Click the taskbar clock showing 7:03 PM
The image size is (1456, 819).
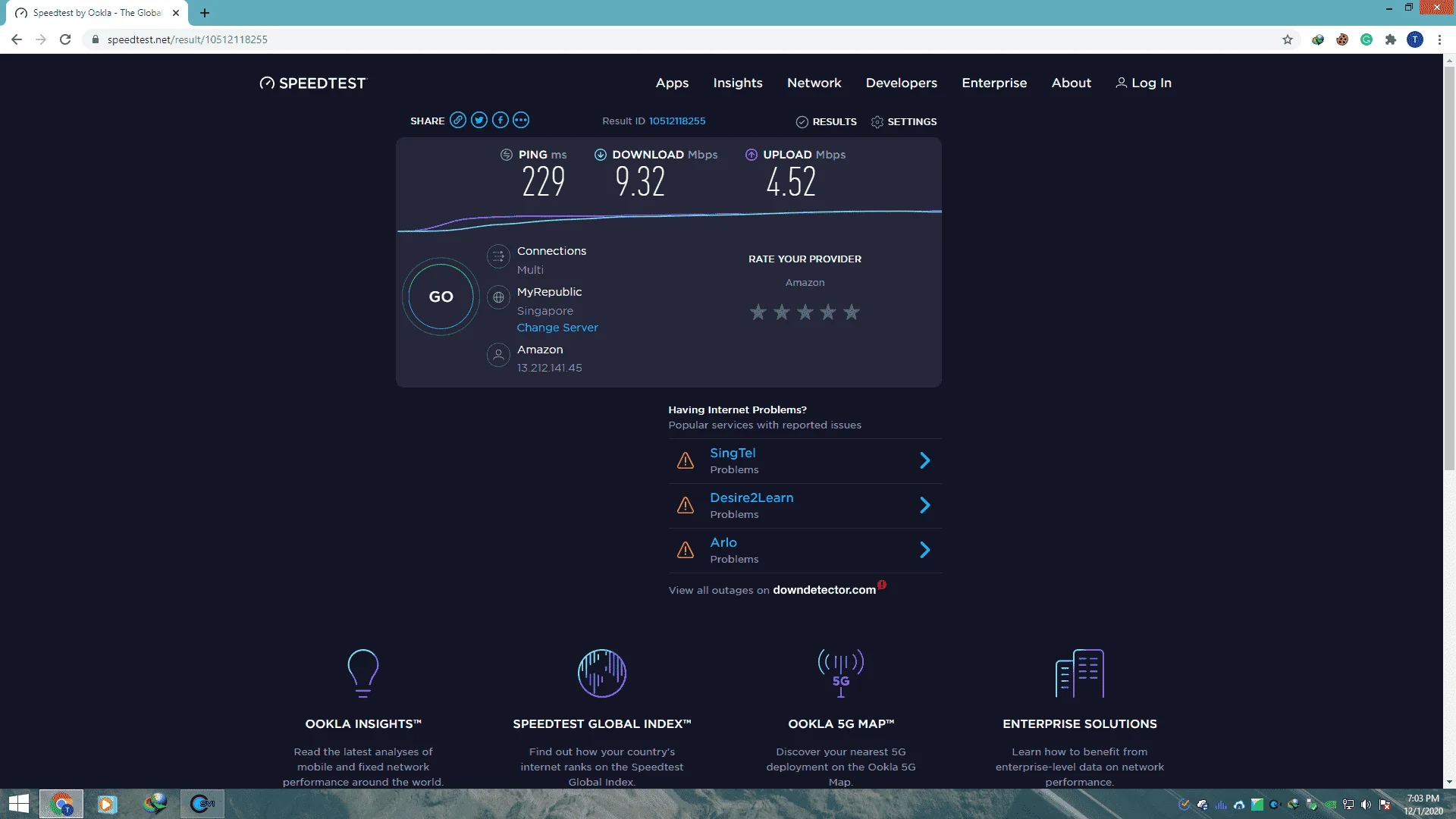tap(1423, 804)
